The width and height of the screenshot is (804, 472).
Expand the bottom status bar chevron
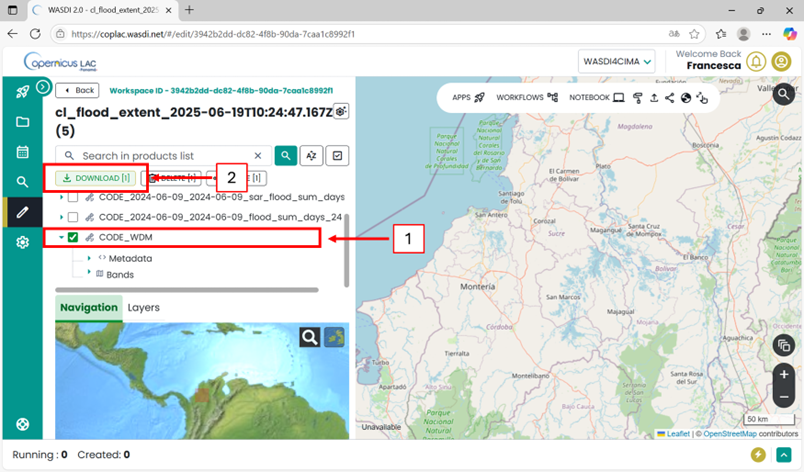(783, 455)
